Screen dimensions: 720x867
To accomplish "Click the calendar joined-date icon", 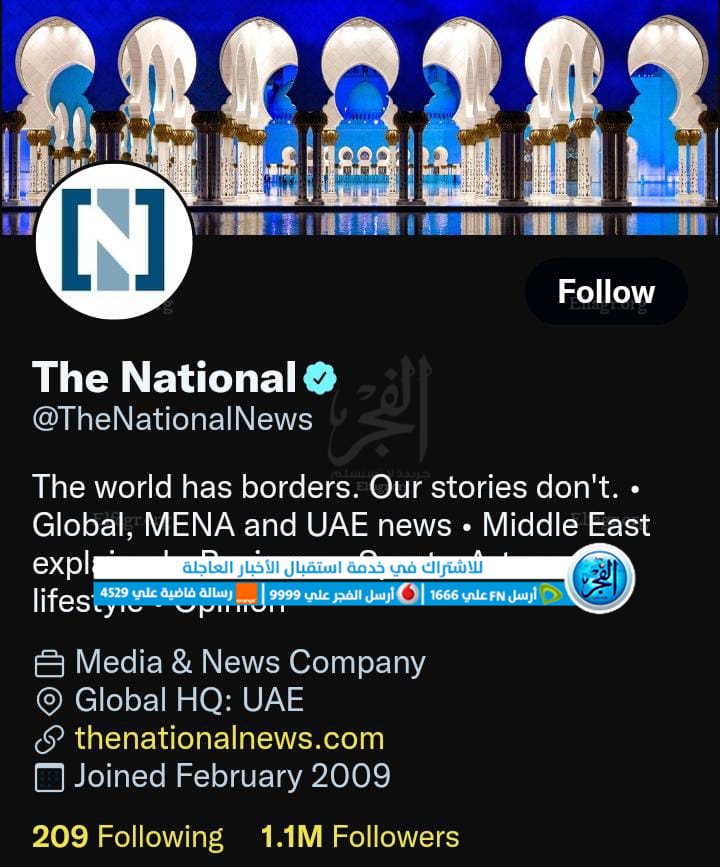I will (x=49, y=777).
